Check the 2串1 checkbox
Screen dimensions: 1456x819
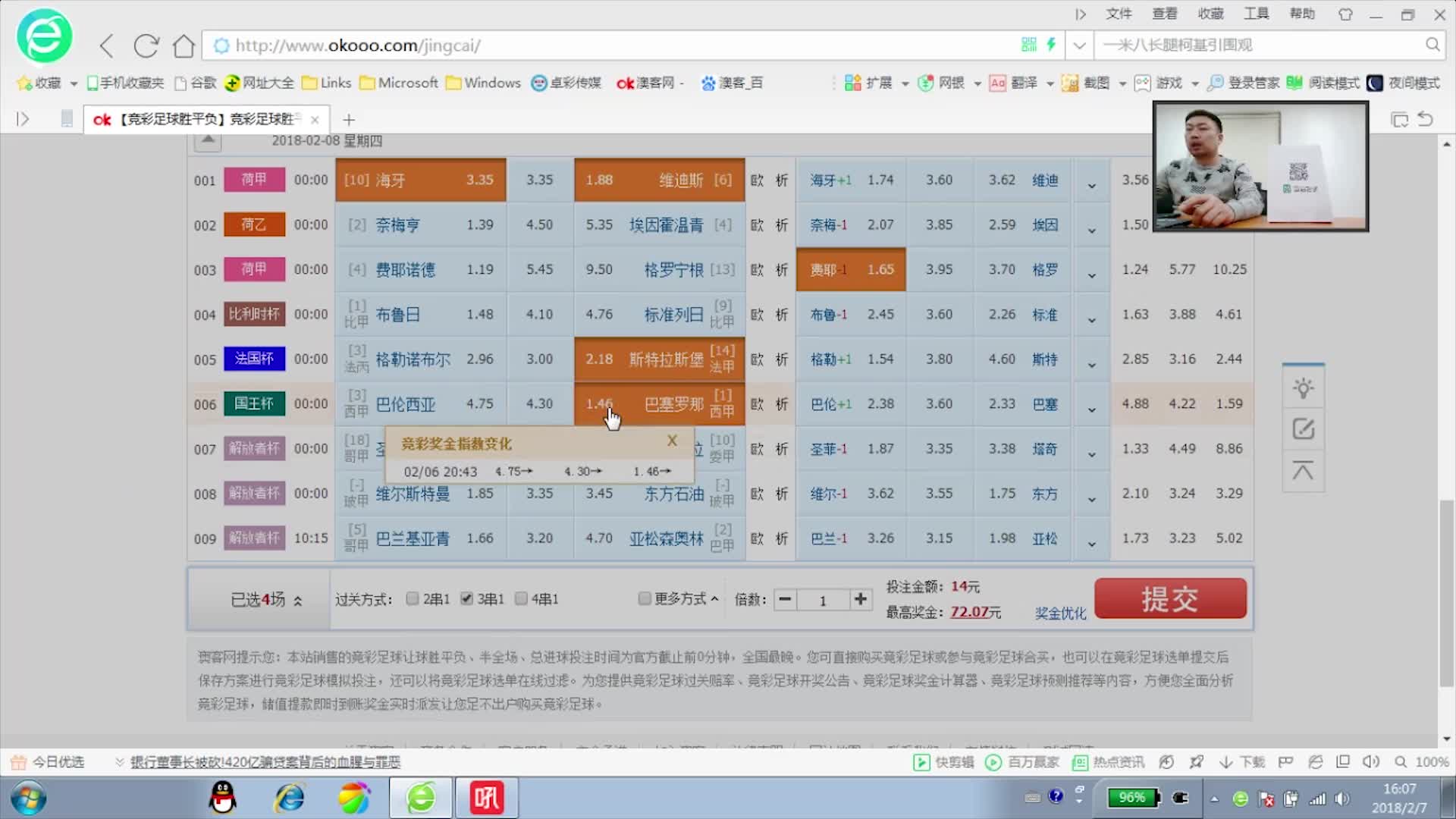[x=413, y=598]
